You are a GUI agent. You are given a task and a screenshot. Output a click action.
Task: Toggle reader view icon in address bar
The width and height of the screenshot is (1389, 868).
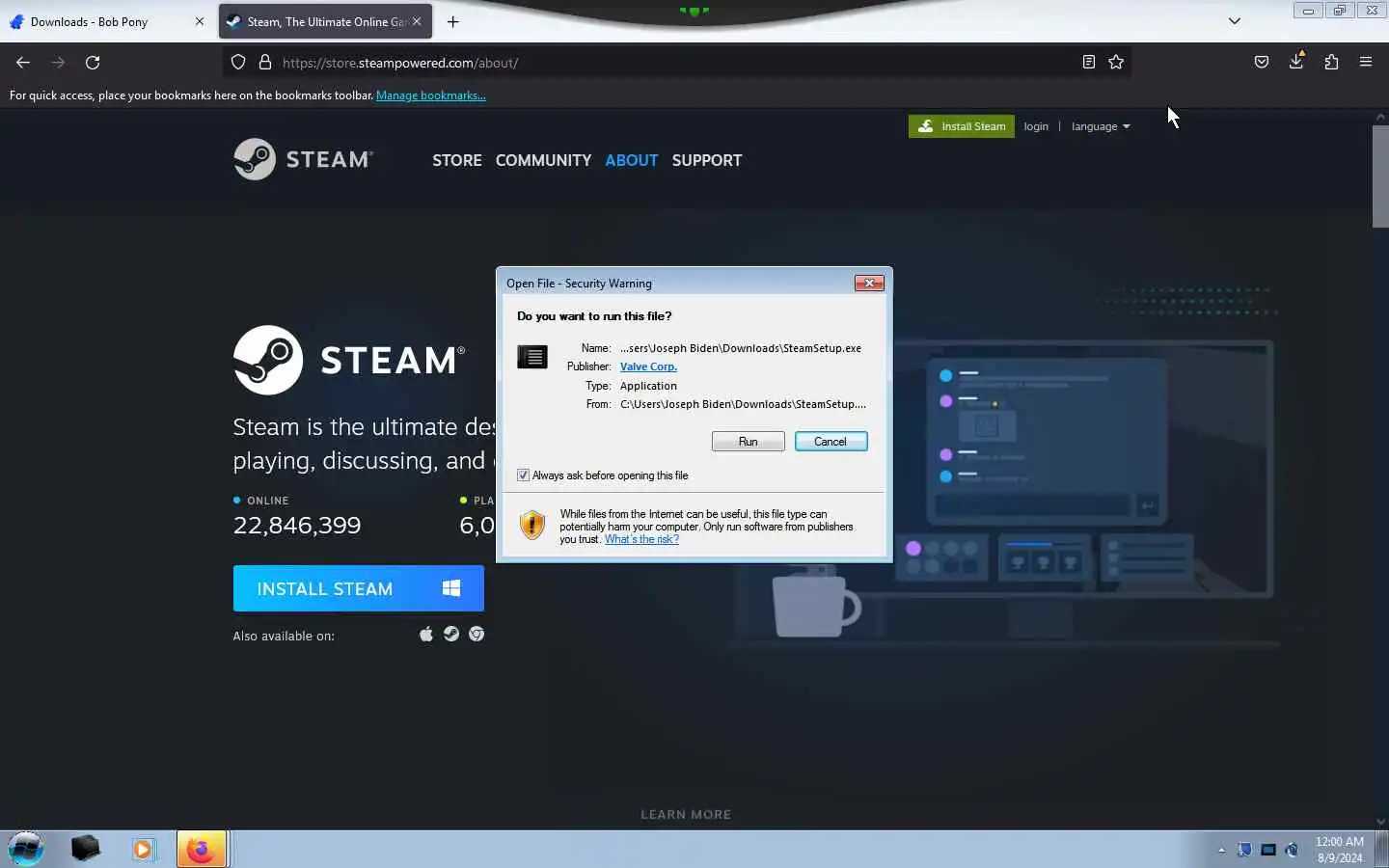[1088, 63]
